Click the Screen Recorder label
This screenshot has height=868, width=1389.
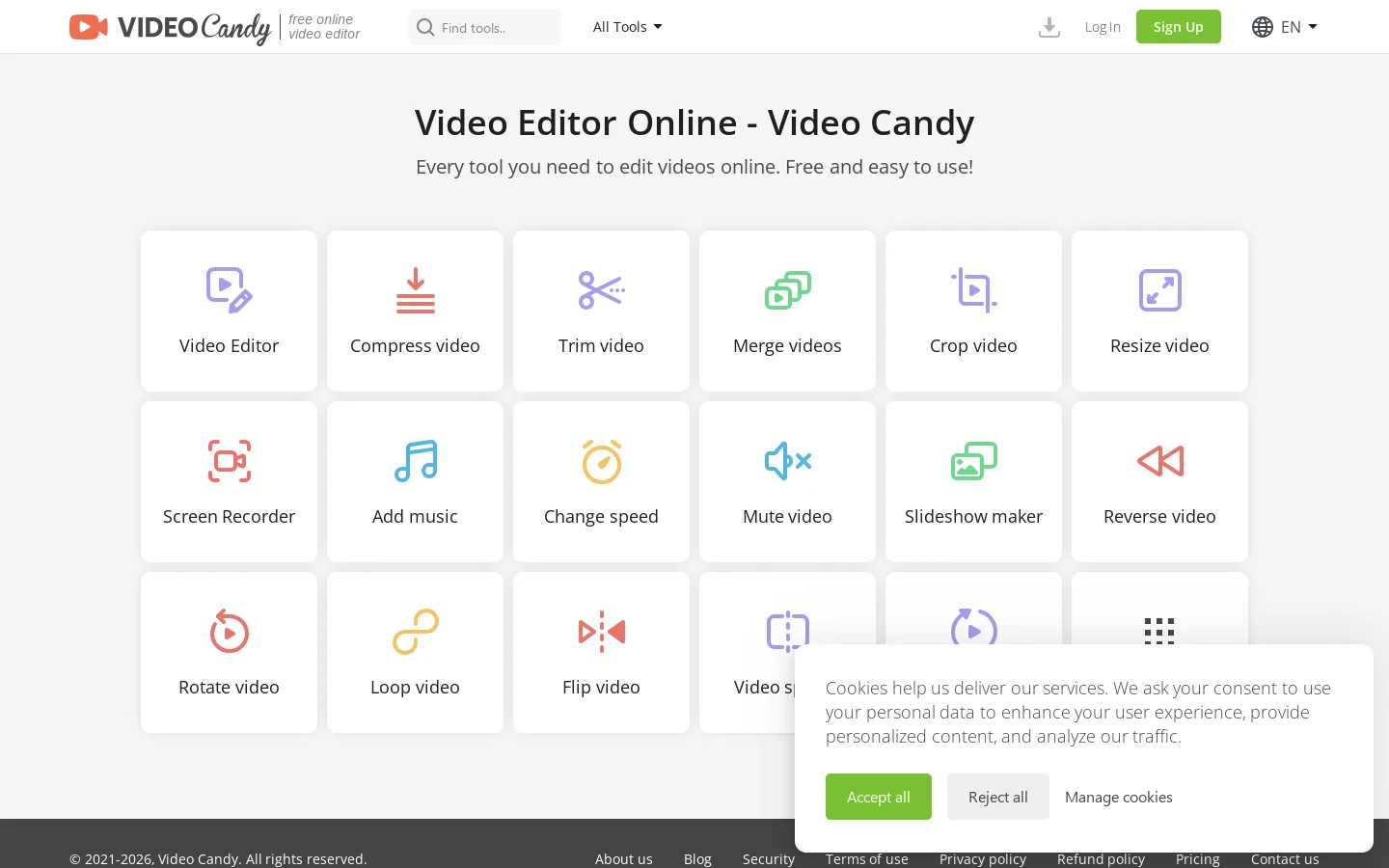point(229,516)
